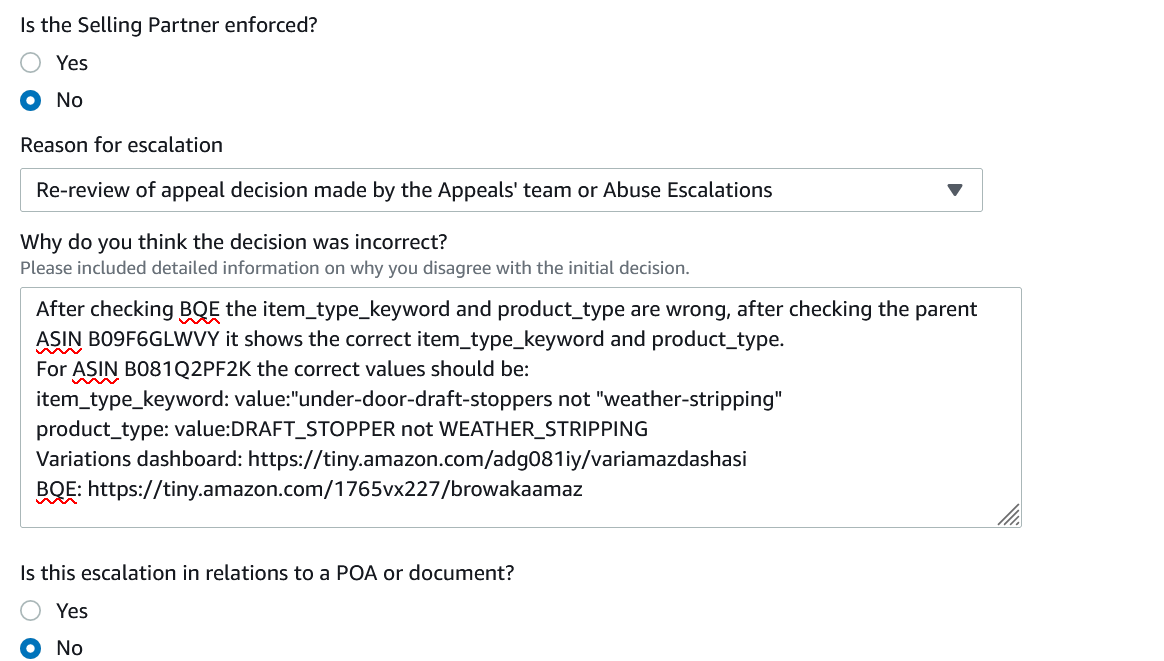Click the BQE tiny.amazon.com URL on the last line

(x=335, y=489)
